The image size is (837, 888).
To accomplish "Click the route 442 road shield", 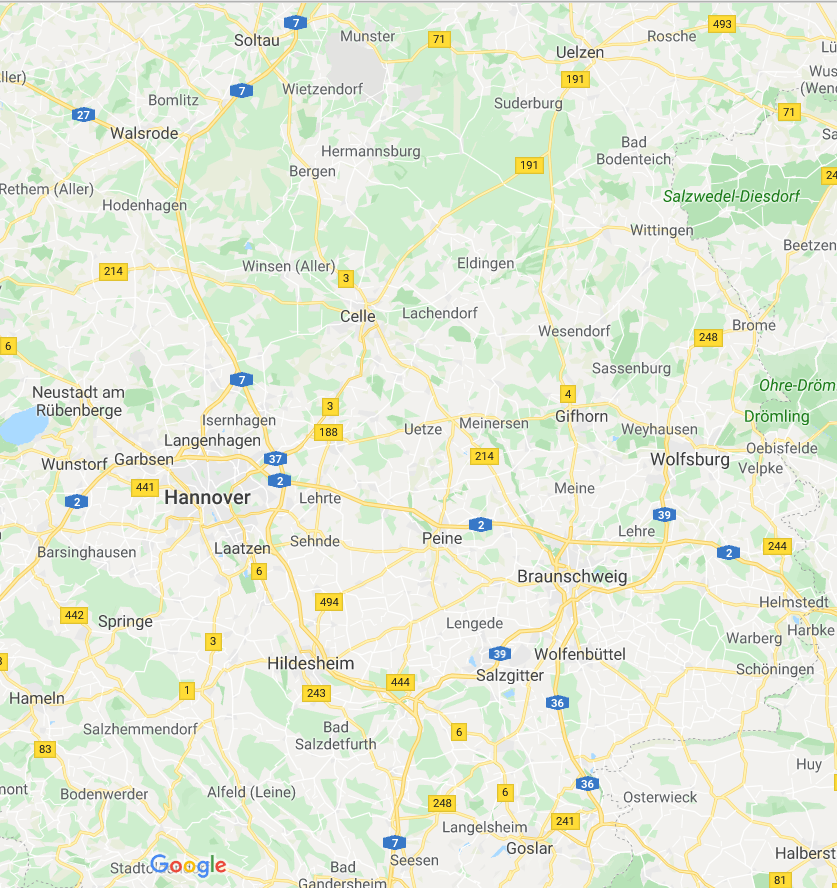I will click(74, 615).
